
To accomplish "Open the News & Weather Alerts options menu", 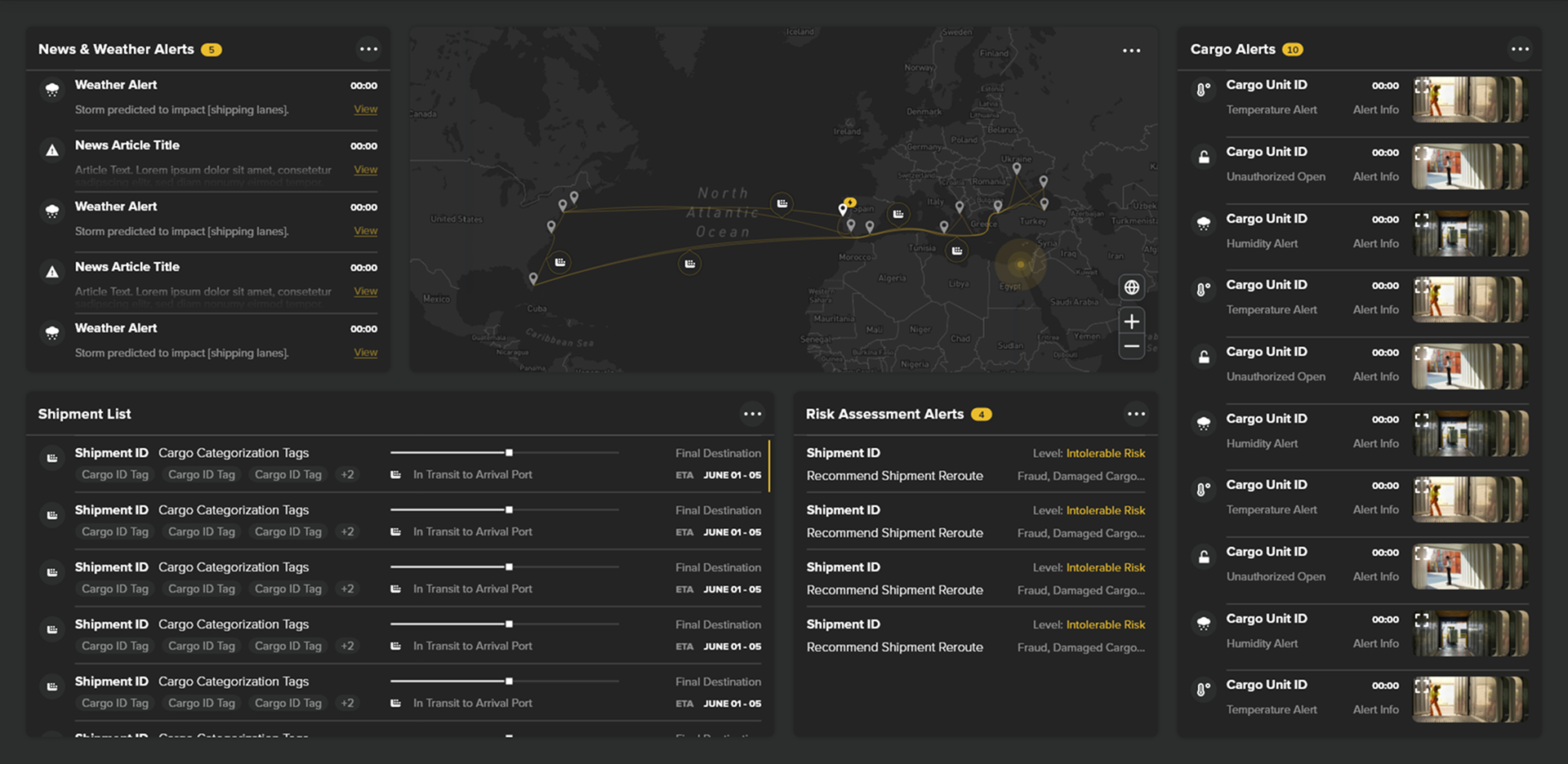I will (369, 49).
